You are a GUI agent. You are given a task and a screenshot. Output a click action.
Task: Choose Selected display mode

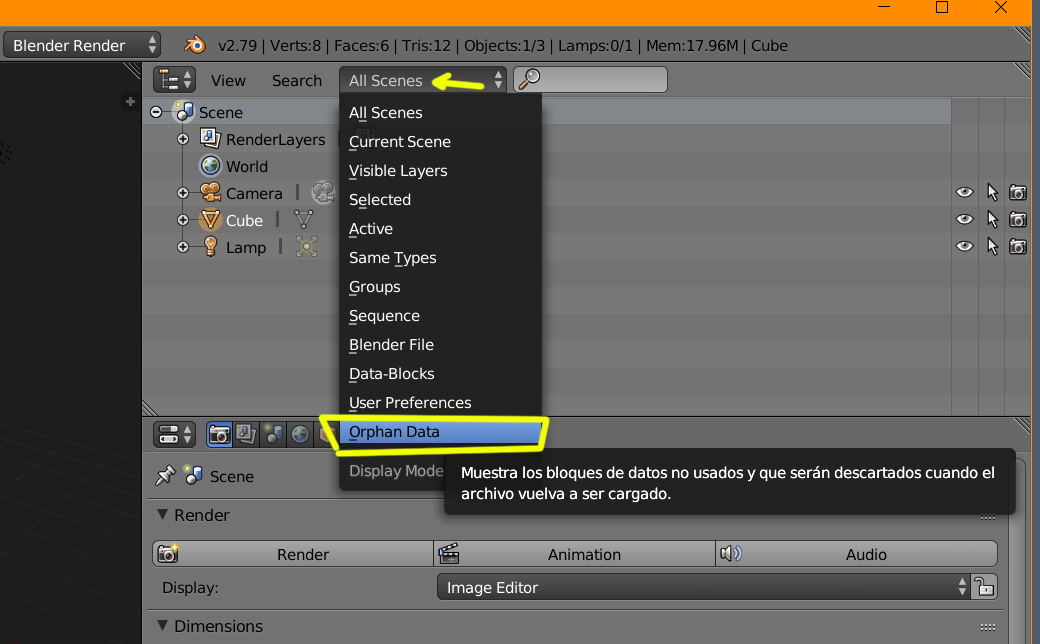[x=440, y=200]
